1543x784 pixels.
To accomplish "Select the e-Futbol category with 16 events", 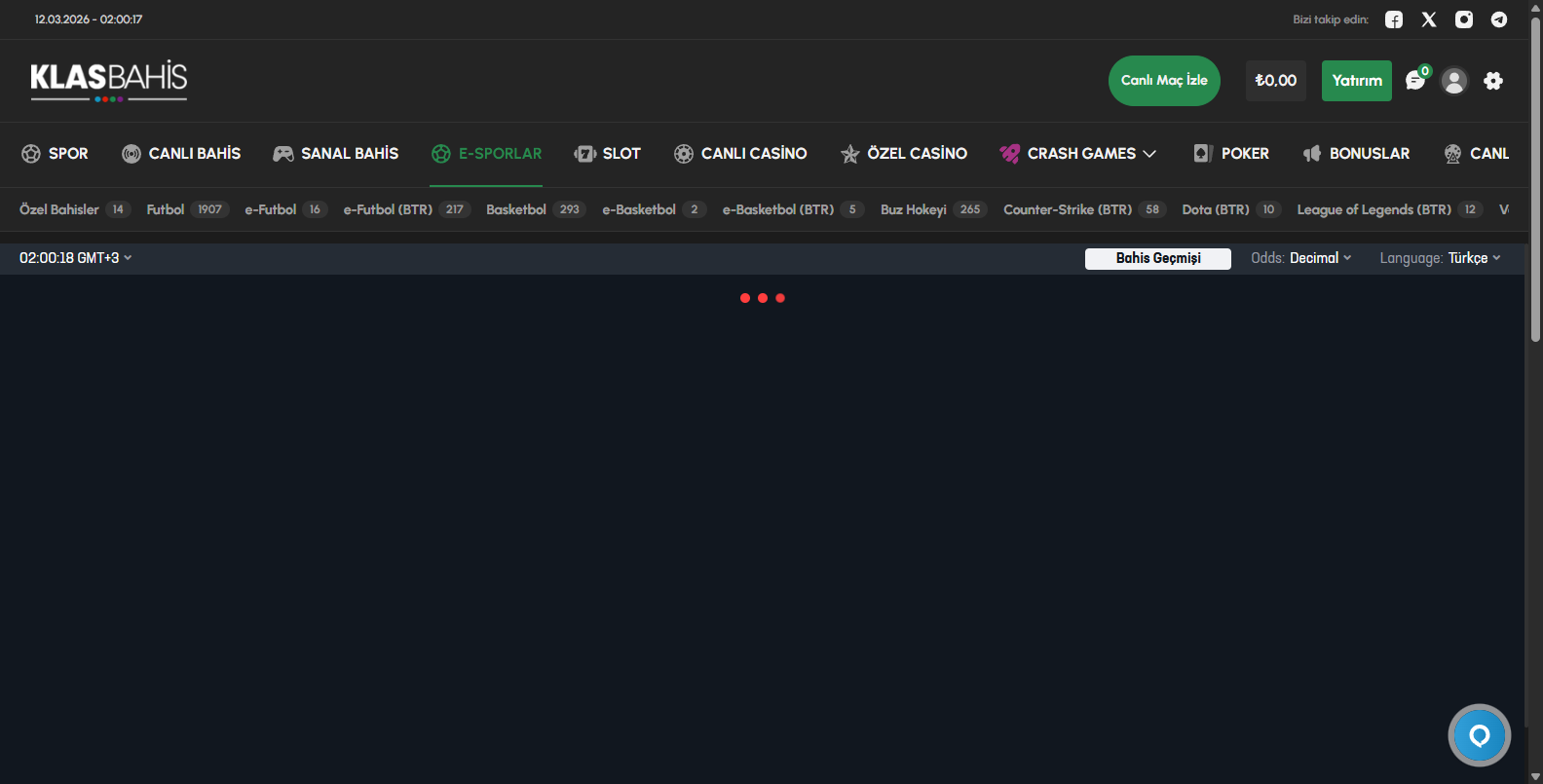I will click(x=286, y=209).
